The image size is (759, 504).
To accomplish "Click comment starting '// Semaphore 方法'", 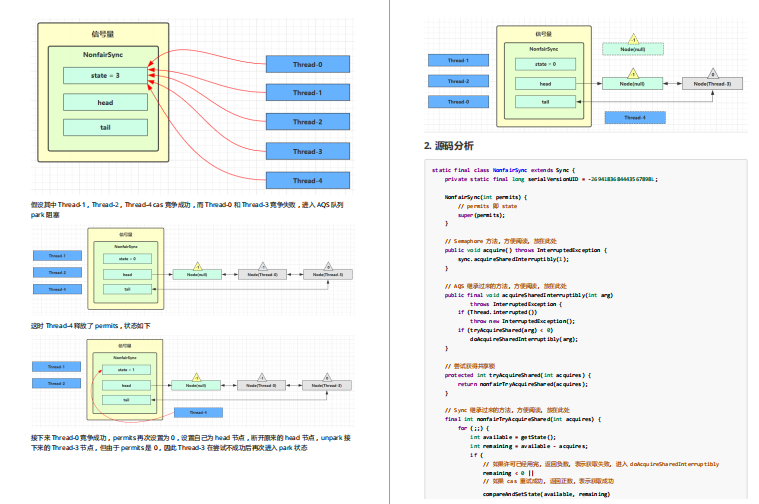I will point(501,241).
